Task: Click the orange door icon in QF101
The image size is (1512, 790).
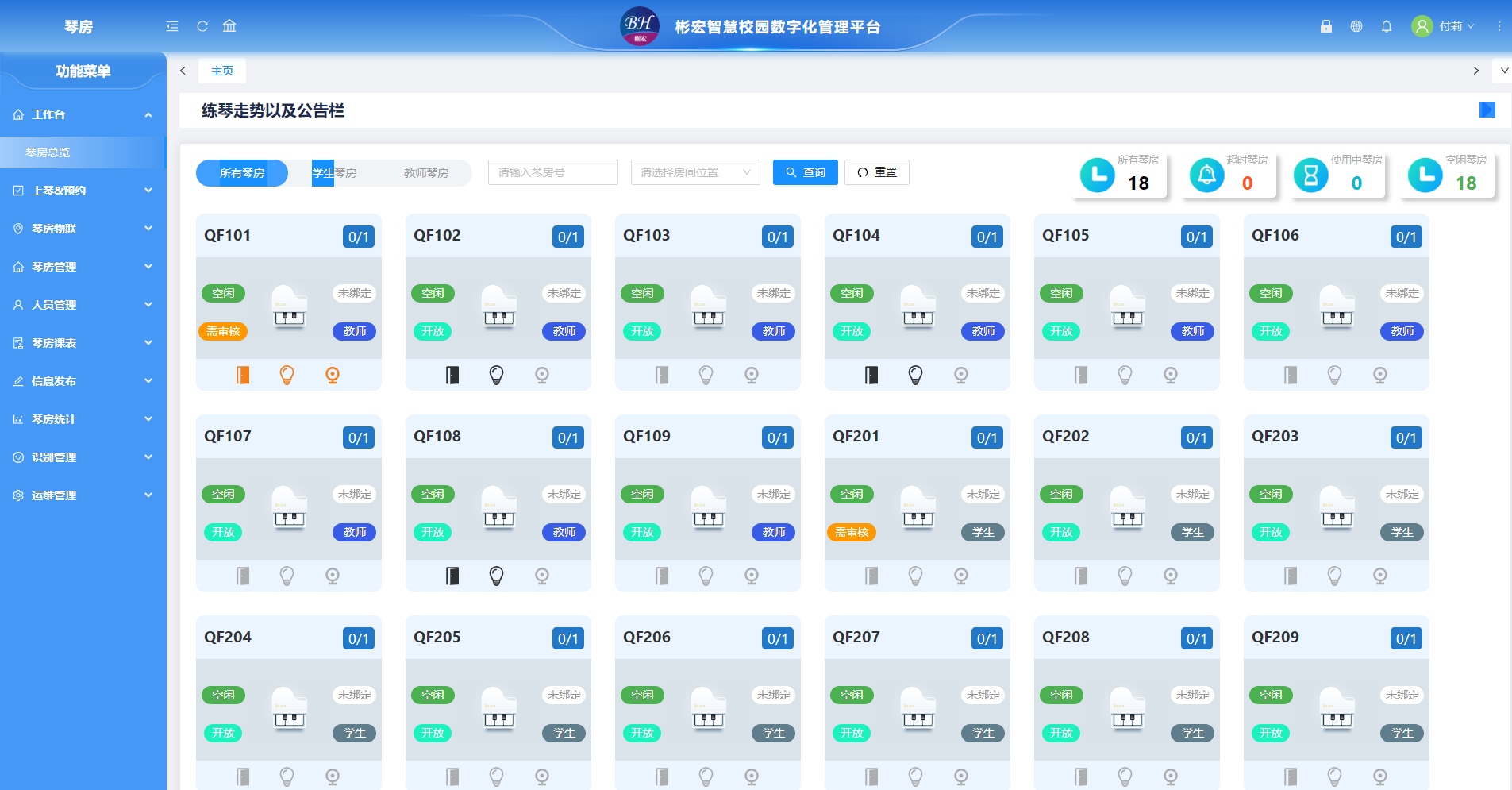Action: 243,375
